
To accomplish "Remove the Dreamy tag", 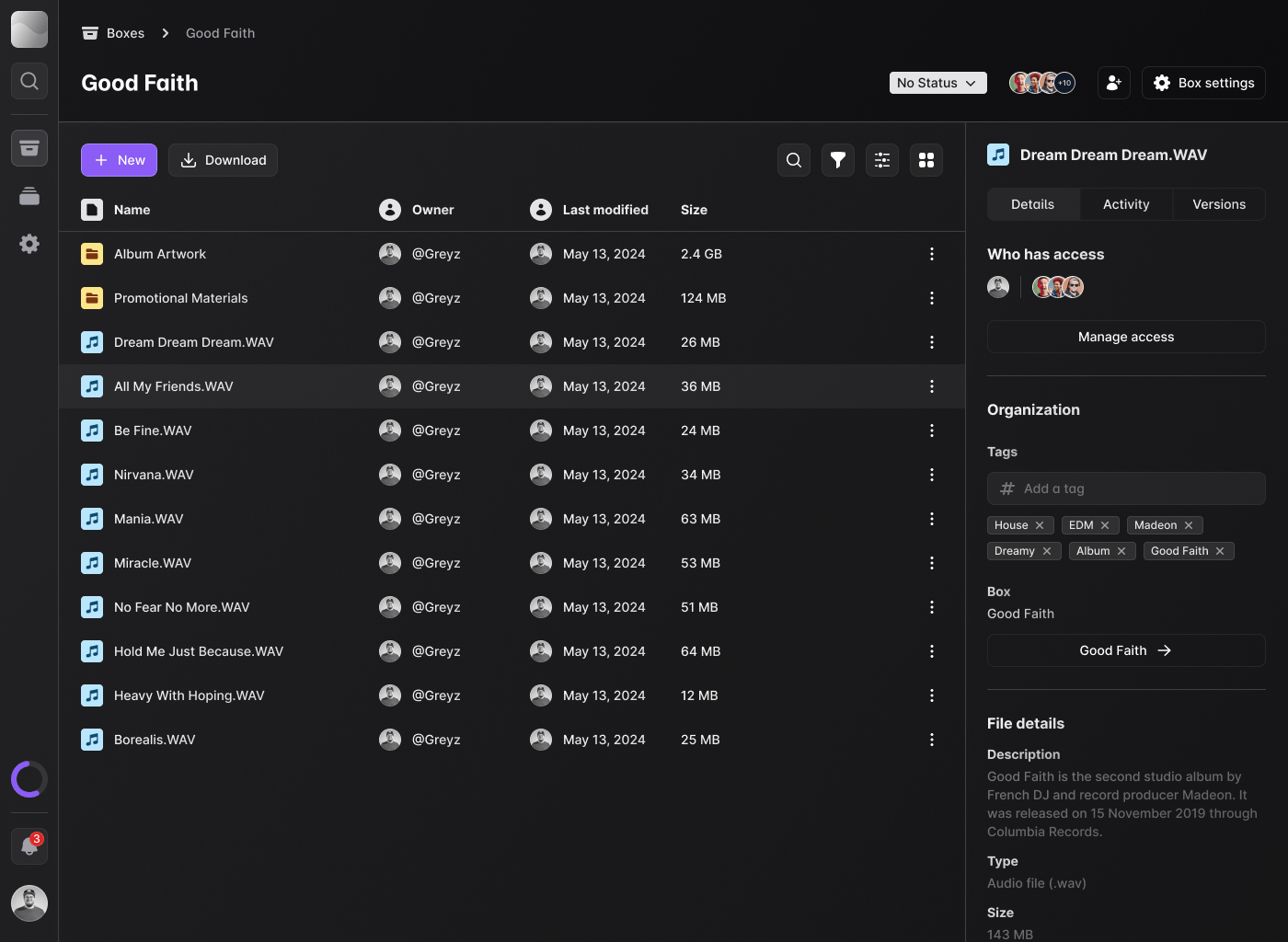I will point(1047,551).
